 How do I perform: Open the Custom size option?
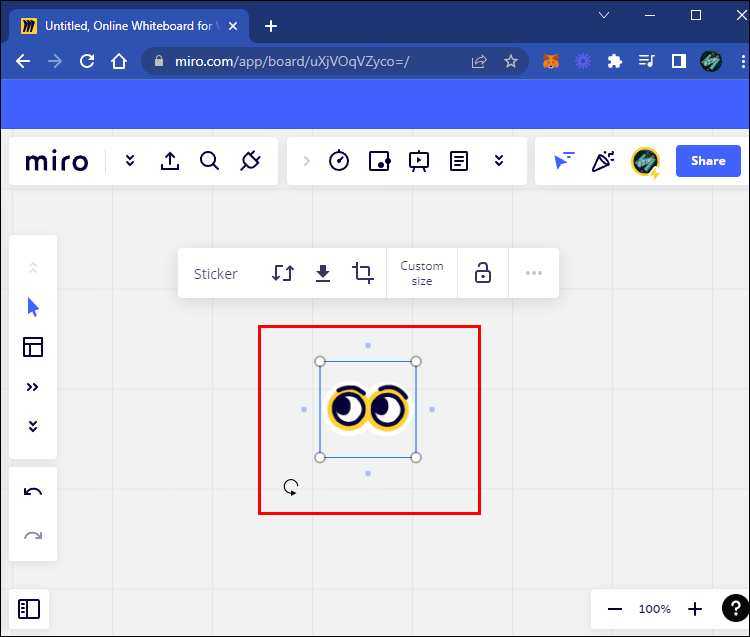422,273
